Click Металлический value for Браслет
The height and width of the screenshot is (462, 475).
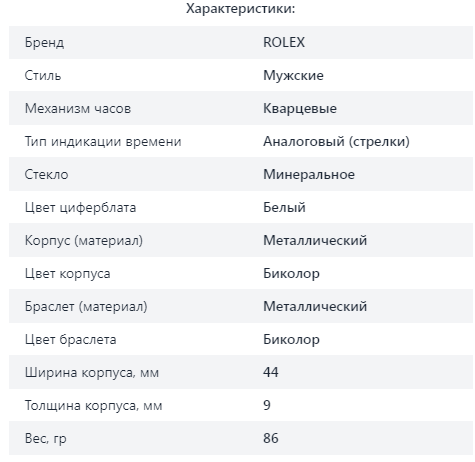pos(315,307)
